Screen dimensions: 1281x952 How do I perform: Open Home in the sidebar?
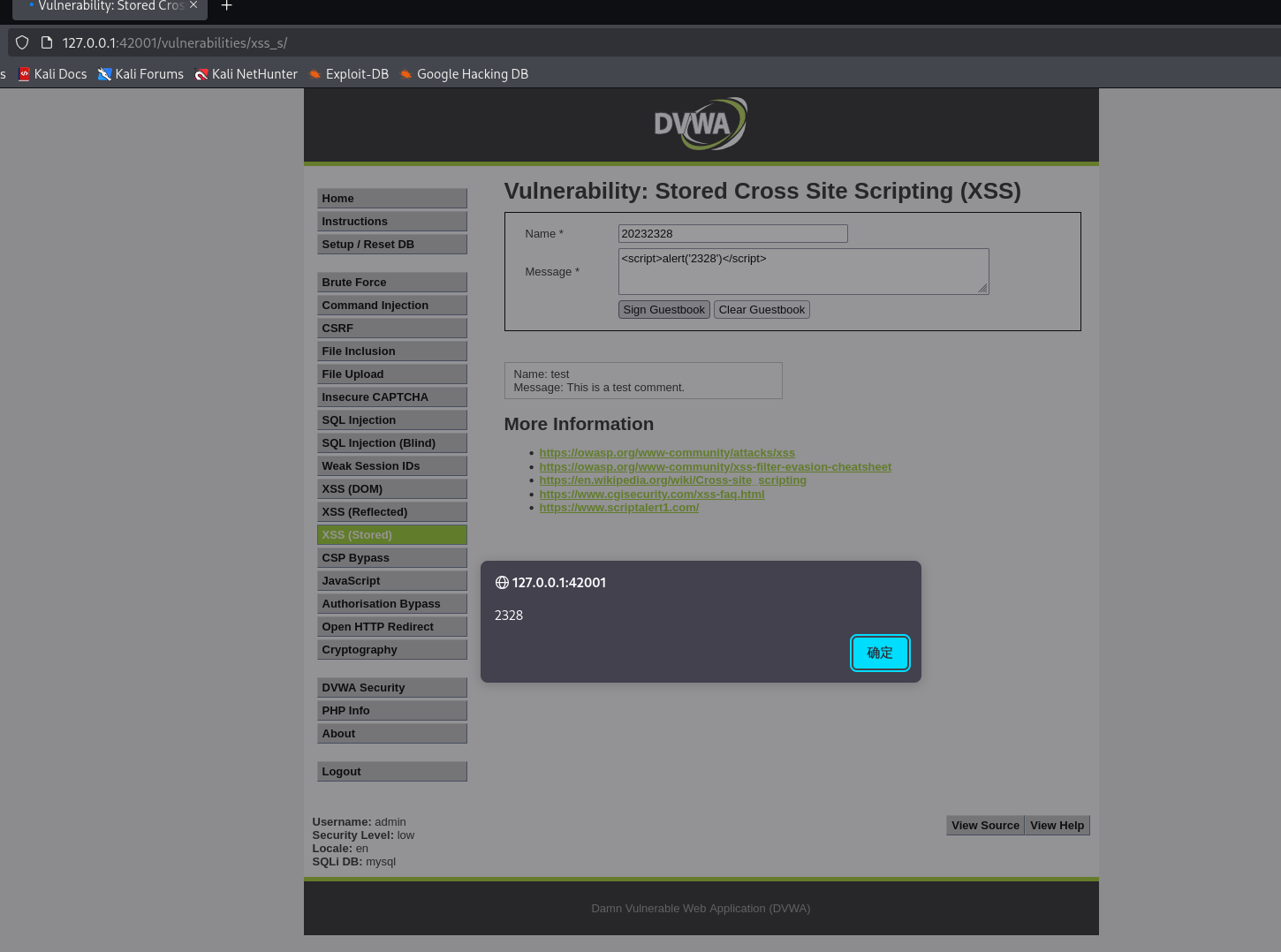(x=391, y=198)
